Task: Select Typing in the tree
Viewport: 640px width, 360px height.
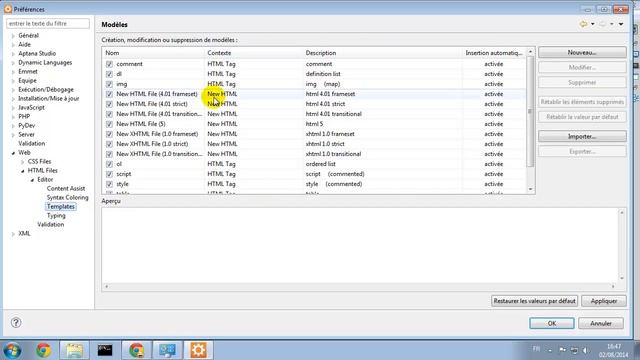Action: (x=56, y=216)
